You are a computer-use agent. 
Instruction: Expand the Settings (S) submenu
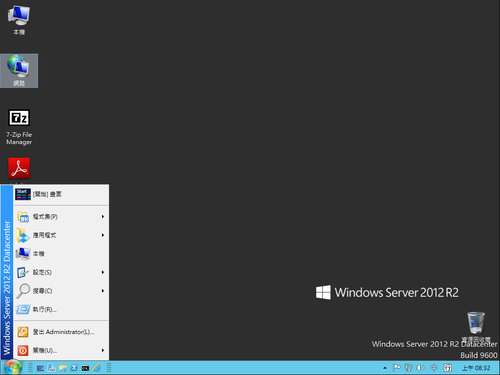click(x=61, y=272)
